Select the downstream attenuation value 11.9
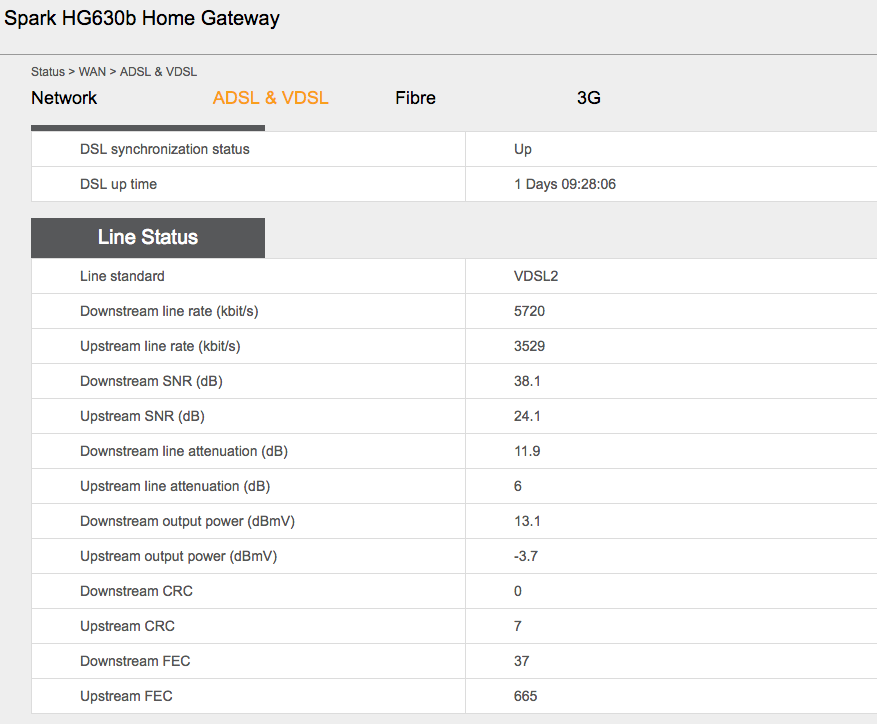The height and width of the screenshot is (724, 877). coord(527,452)
